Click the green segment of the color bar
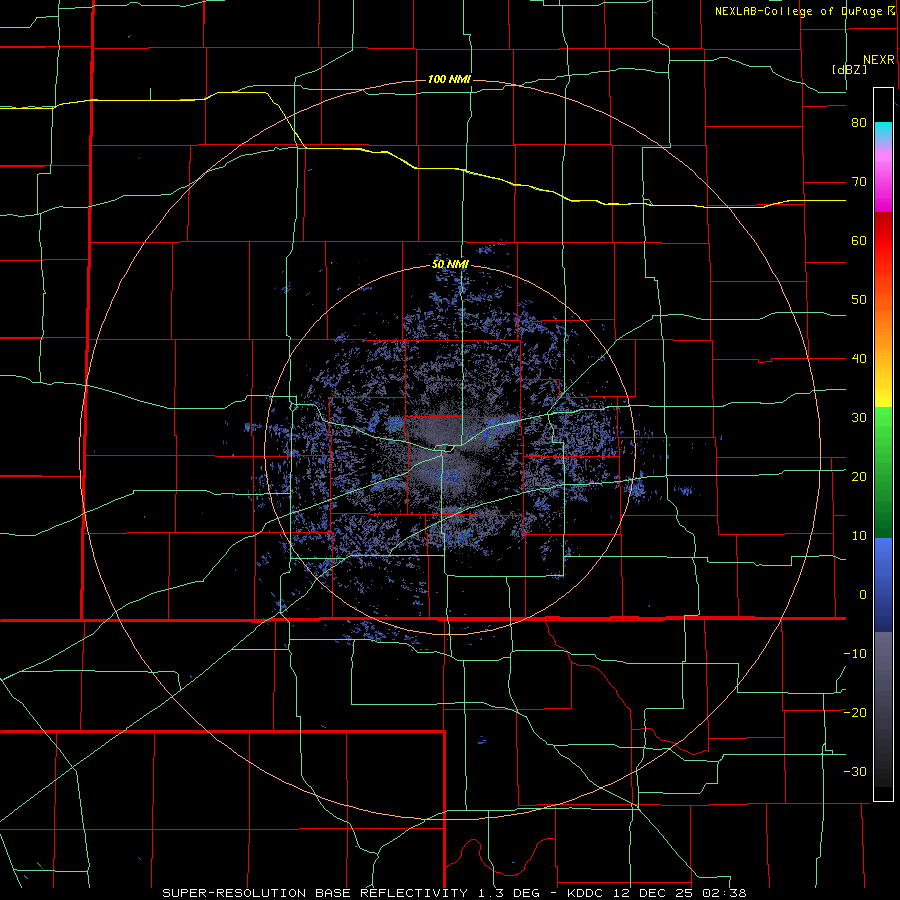 (883, 472)
